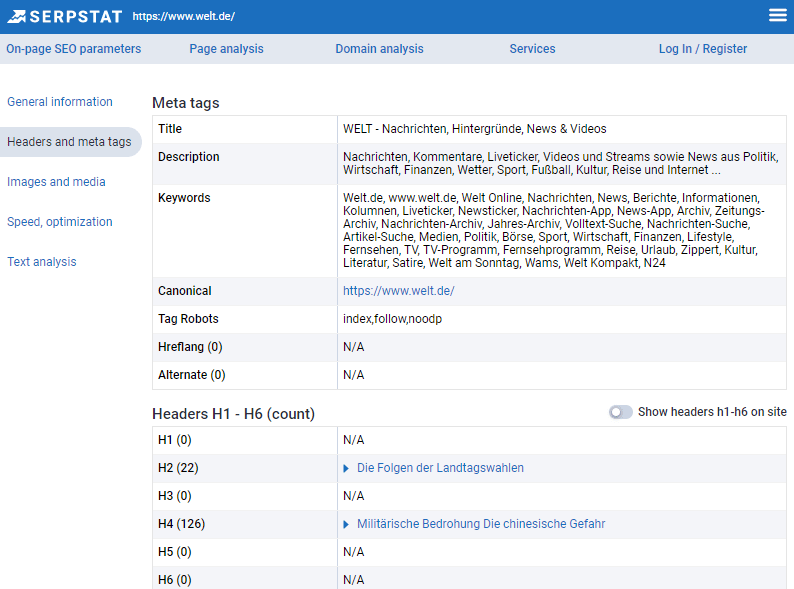Image resolution: width=794 pixels, height=589 pixels.
Task: Click the H4 (126) row label
Action: coord(181,524)
